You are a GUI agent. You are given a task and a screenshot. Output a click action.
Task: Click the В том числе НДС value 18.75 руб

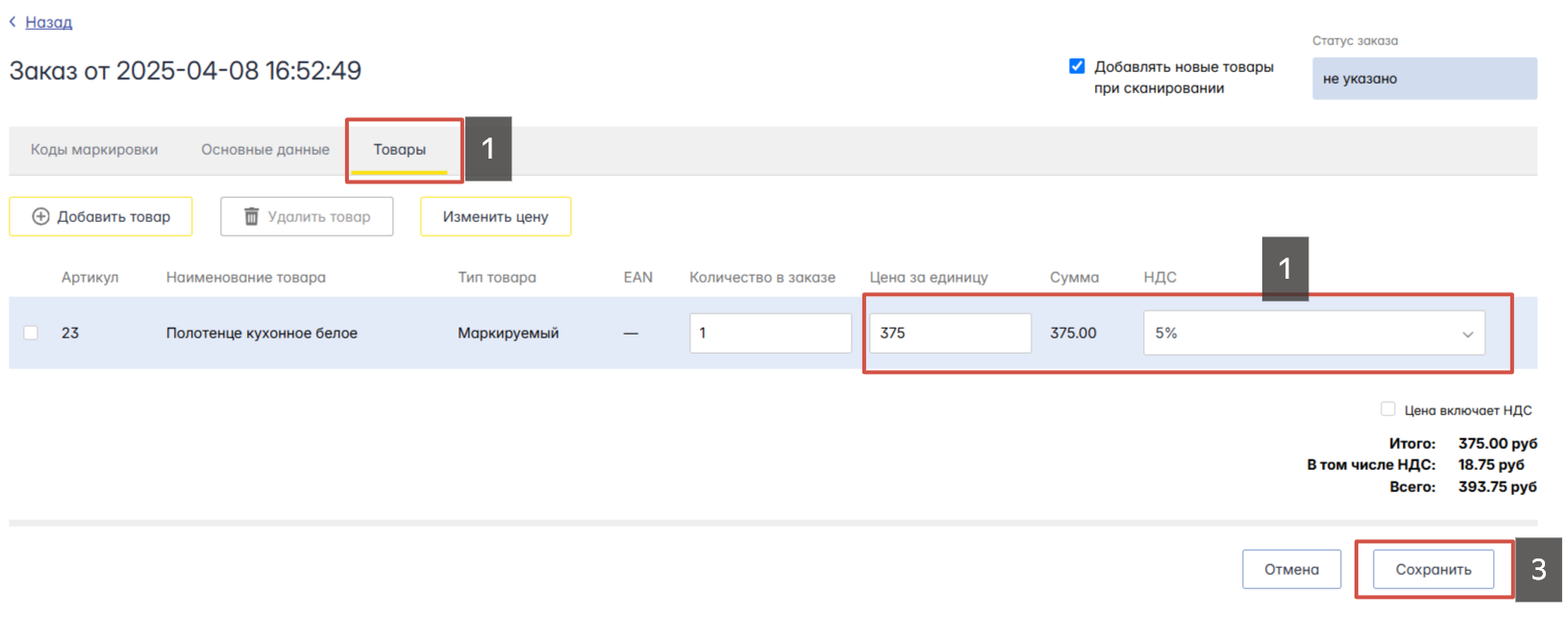coord(1491,464)
